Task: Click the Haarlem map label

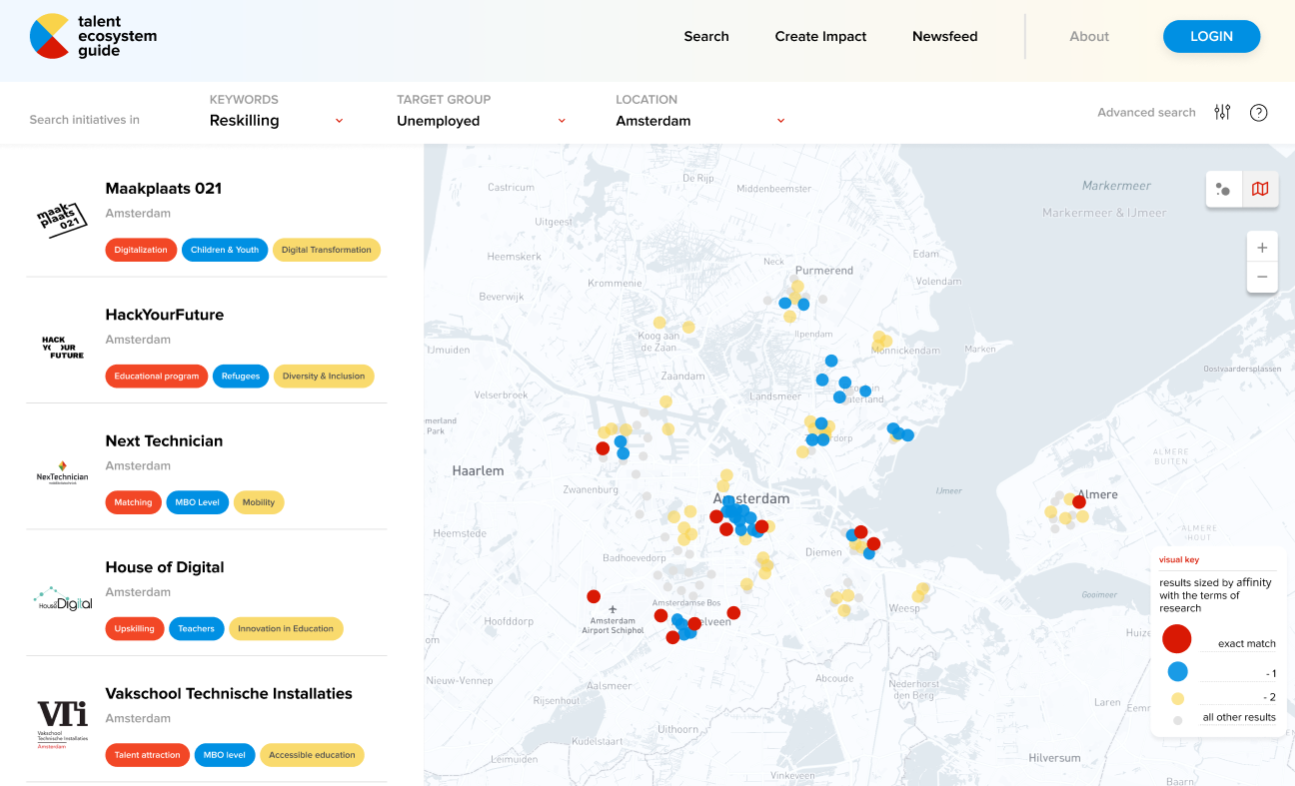Action: [478, 470]
